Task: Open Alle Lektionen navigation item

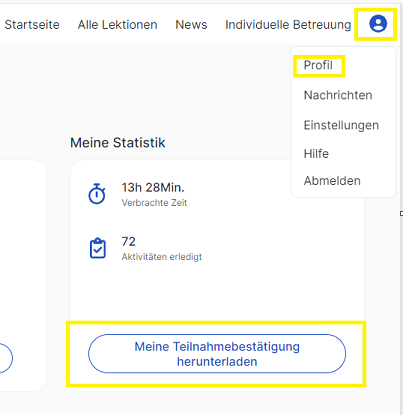Action: [x=118, y=25]
